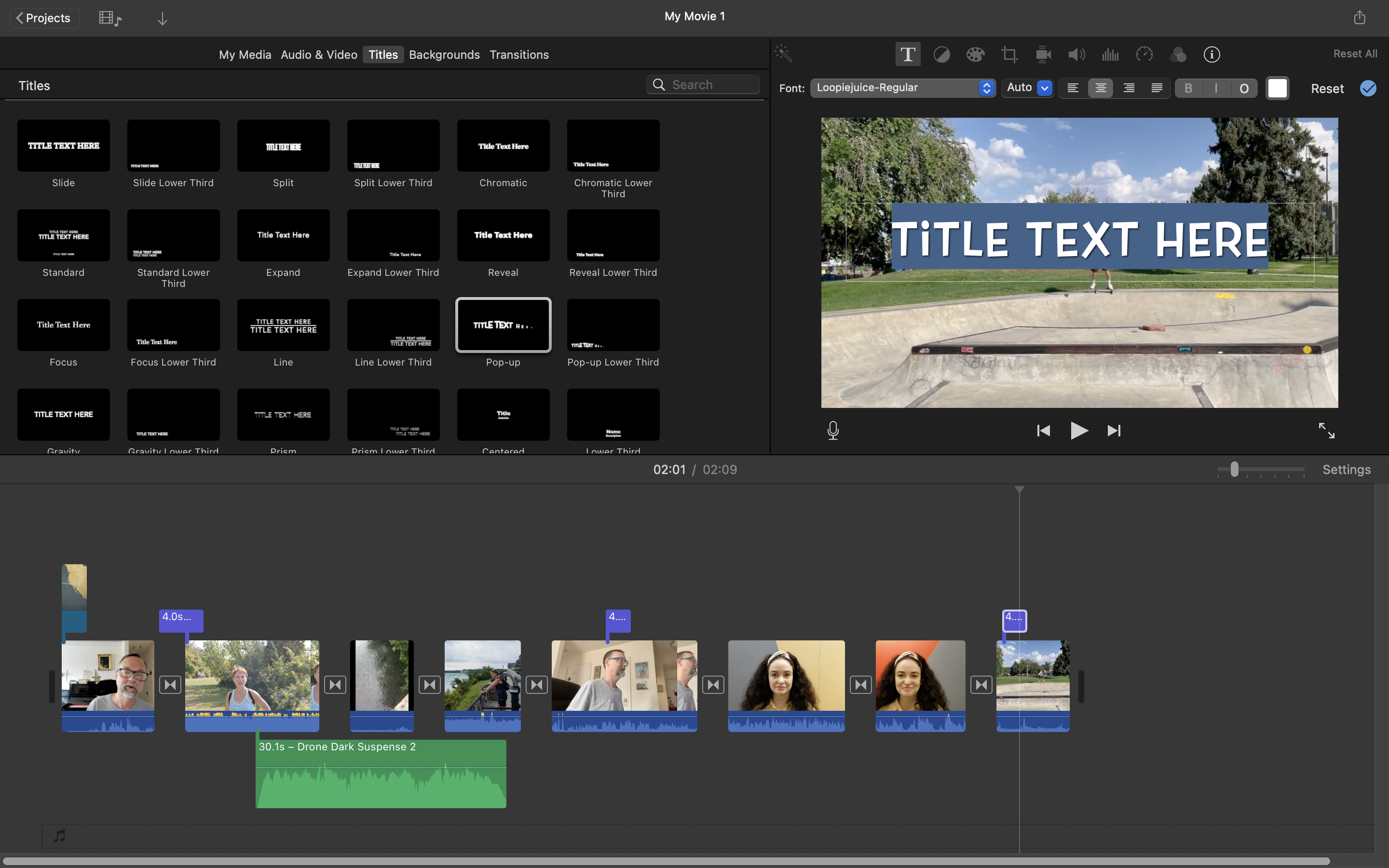Enter fullscreen playback mode
The height and width of the screenshot is (868, 1389).
click(1326, 430)
